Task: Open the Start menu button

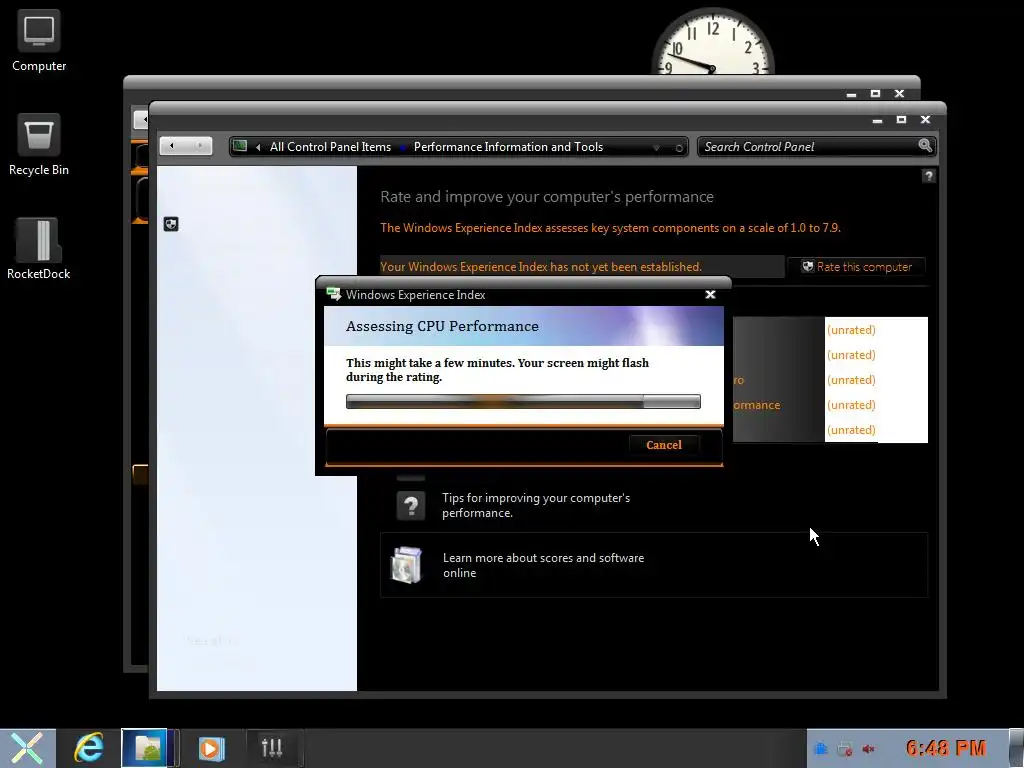Action: click(x=27, y=748)
